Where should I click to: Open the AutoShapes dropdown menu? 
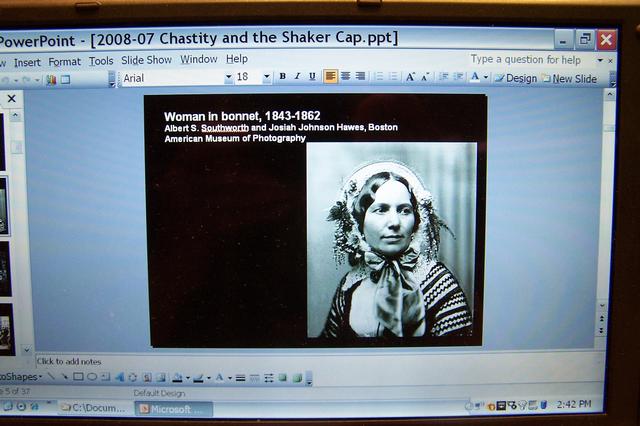(20, 377)
